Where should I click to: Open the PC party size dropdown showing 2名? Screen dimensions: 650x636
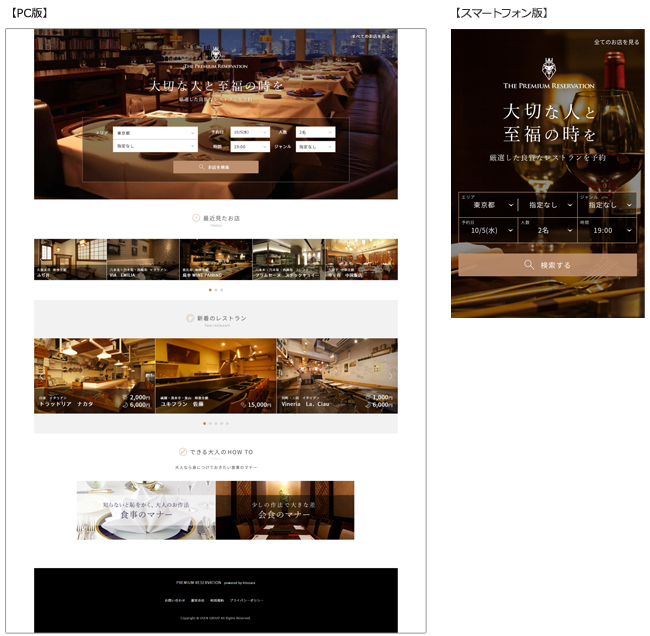point(315,132)
